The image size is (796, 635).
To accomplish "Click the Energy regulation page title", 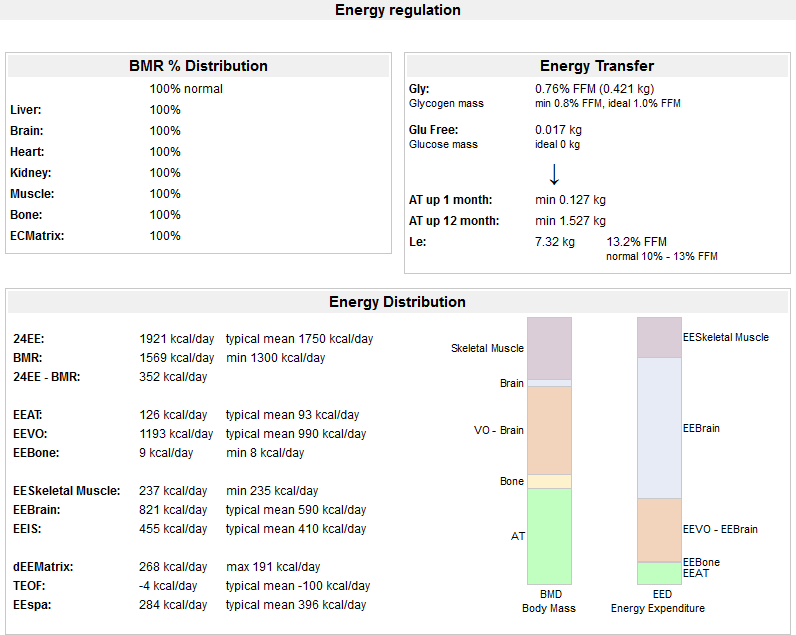I will [397, 10].
